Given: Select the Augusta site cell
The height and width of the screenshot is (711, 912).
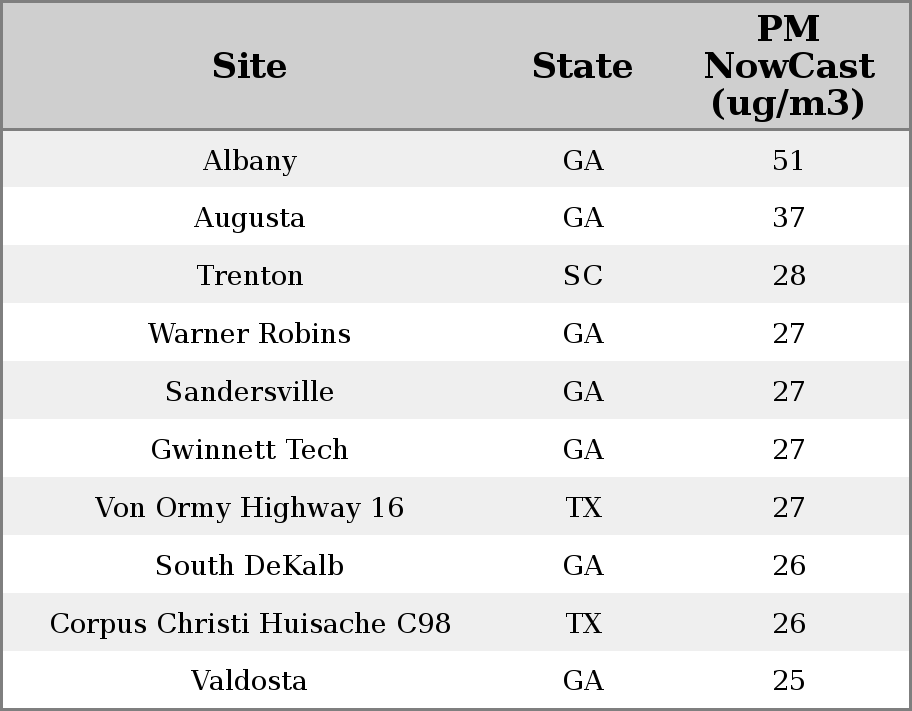Looking at the screenshot, I should [x=249, y=218].
